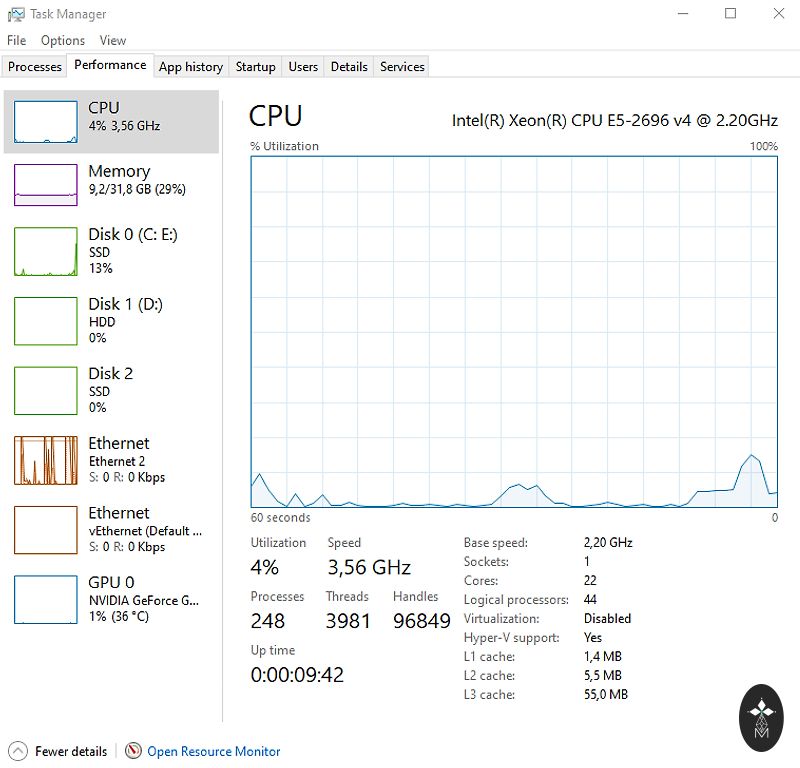Select the vEthernet adapter graph icon
Image resolution: width=800 pixels, height=768 pixels.
point(45,530)
